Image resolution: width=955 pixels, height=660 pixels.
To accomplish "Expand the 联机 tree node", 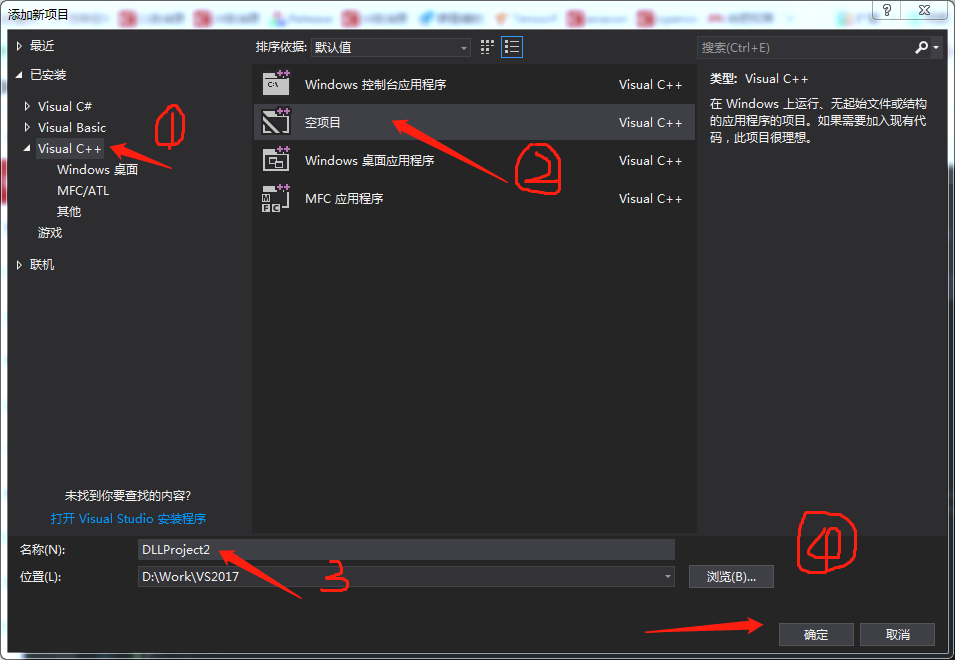I will [x=19, y=265].
